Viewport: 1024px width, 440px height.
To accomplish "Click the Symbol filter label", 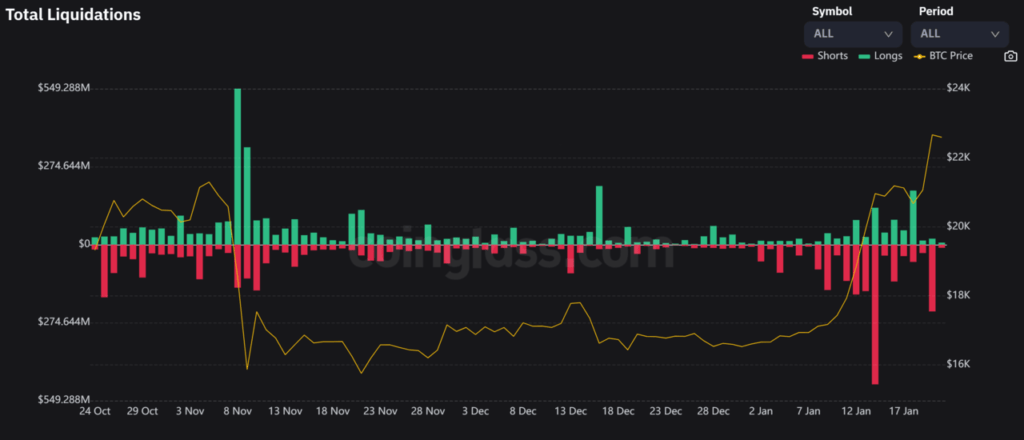I will pyautogui.click(x=831, y=11).
